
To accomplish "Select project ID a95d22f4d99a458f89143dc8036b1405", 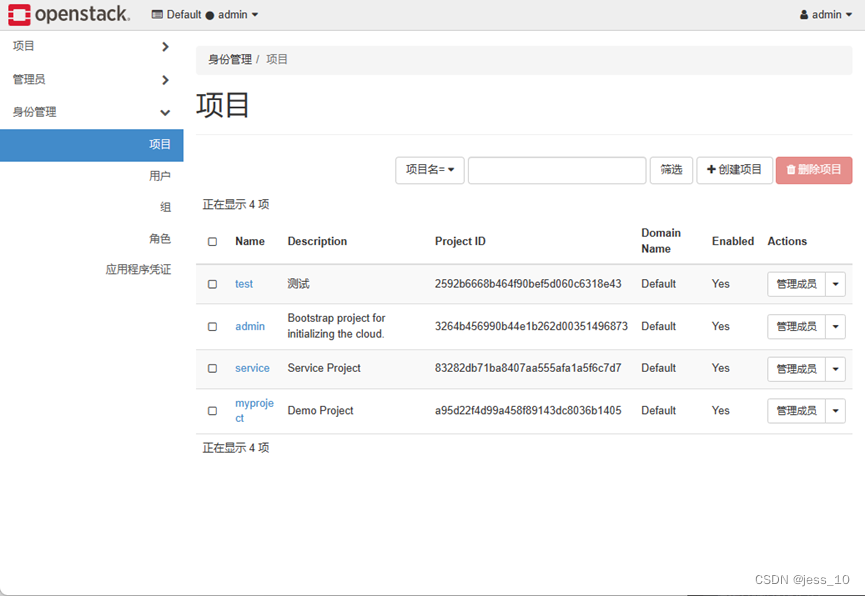I will click(528, 411).
